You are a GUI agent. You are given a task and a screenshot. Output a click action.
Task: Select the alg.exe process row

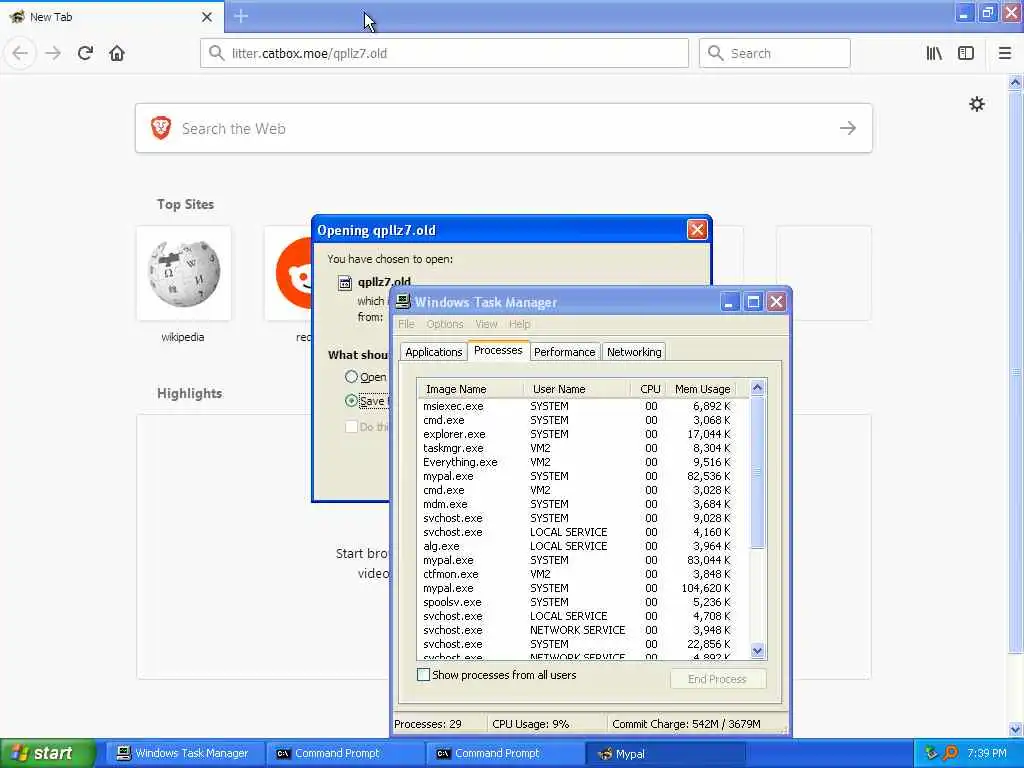tap(577, 546)
